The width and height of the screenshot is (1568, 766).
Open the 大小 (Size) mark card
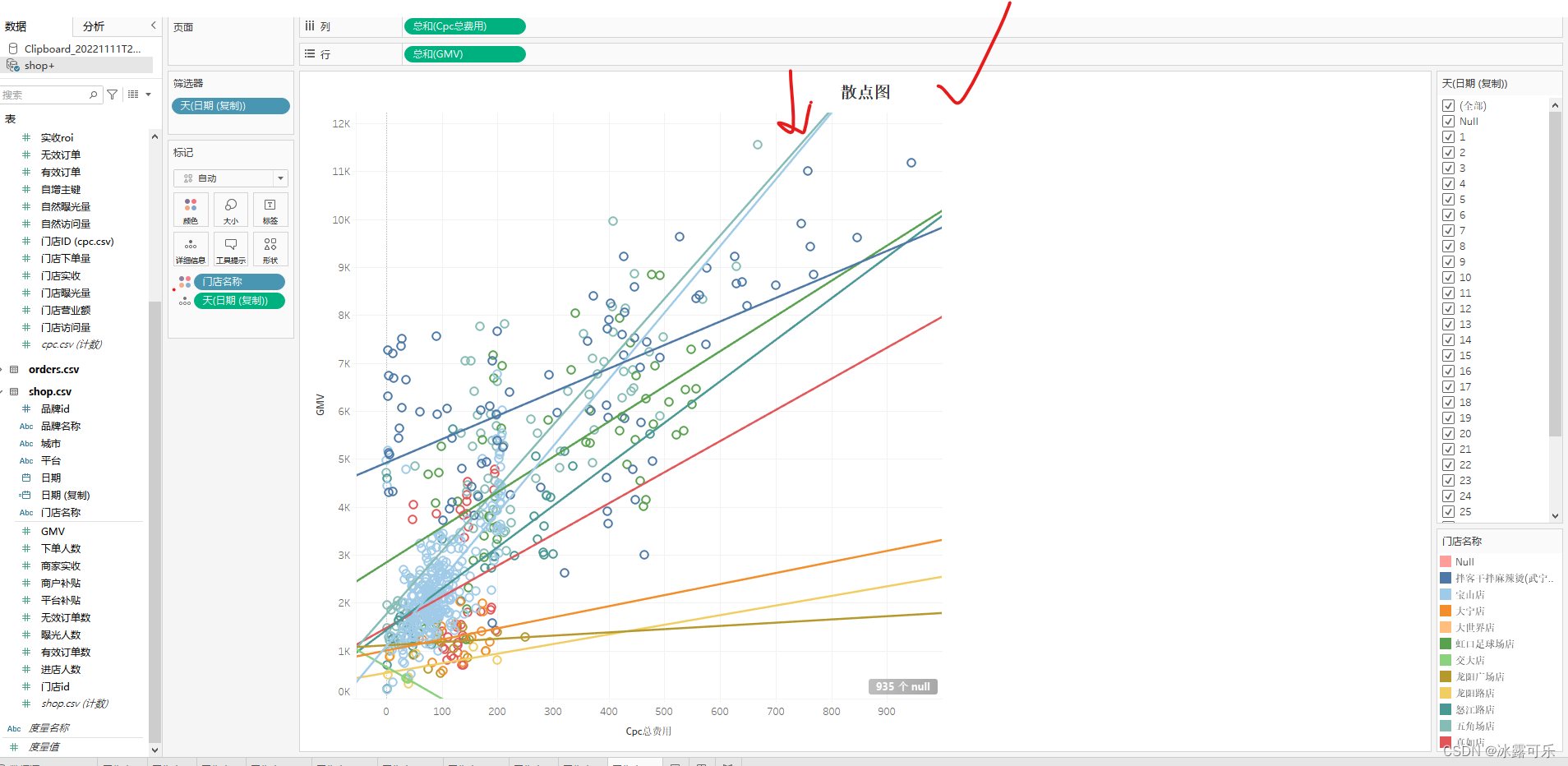(231, 210)
